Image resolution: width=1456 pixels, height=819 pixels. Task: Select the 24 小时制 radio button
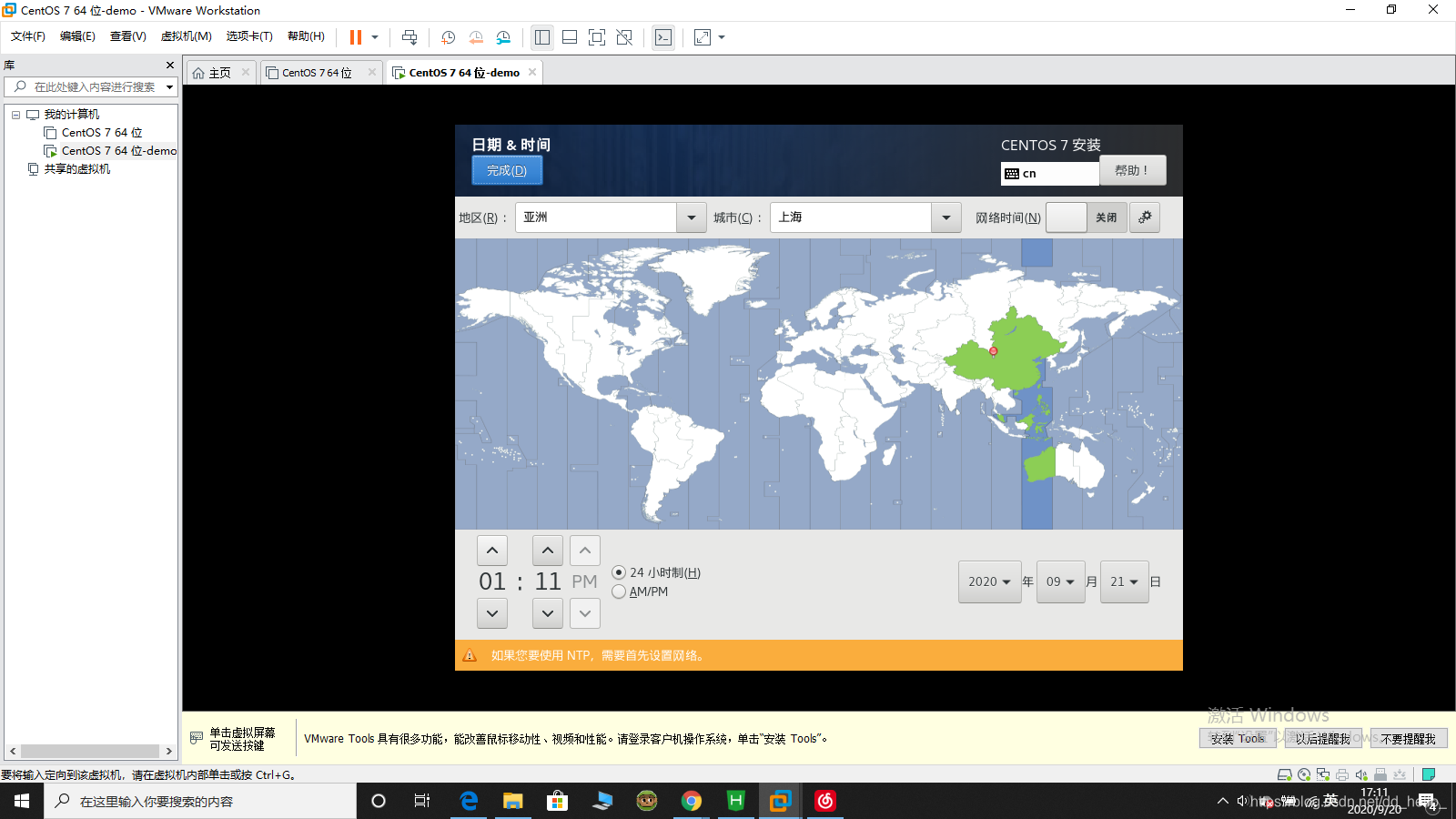pyautogui.click(x=619, y=572)
